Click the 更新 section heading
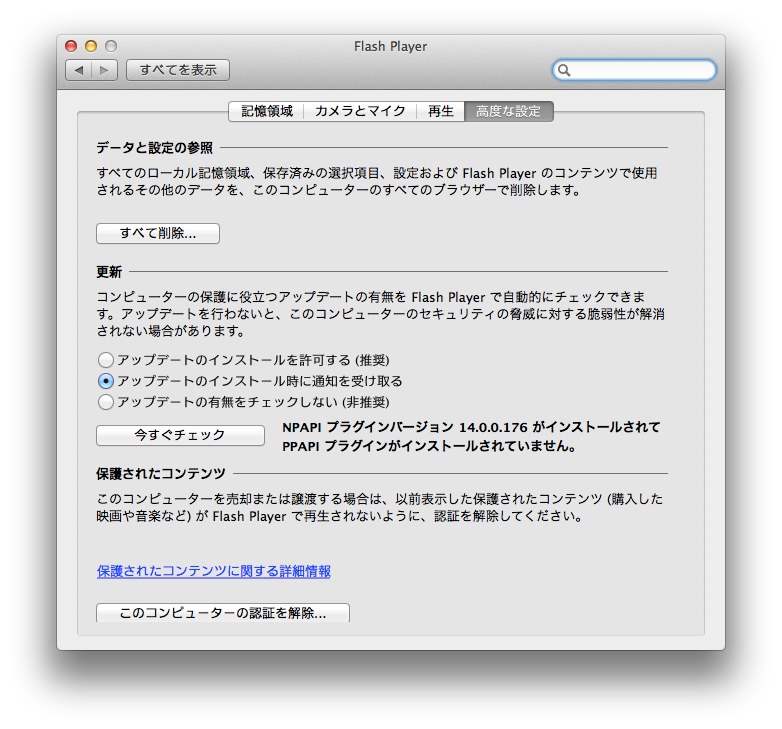This screenshot has width=782, height=729. coord(109,272)
